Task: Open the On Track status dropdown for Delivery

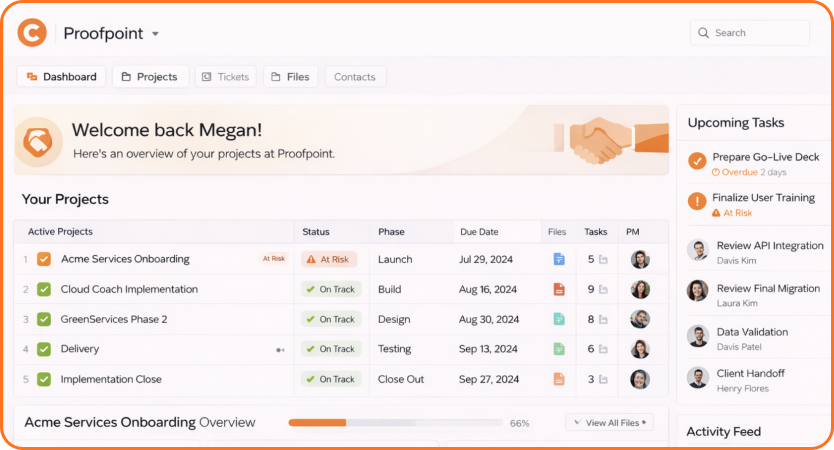Action: 330,349
